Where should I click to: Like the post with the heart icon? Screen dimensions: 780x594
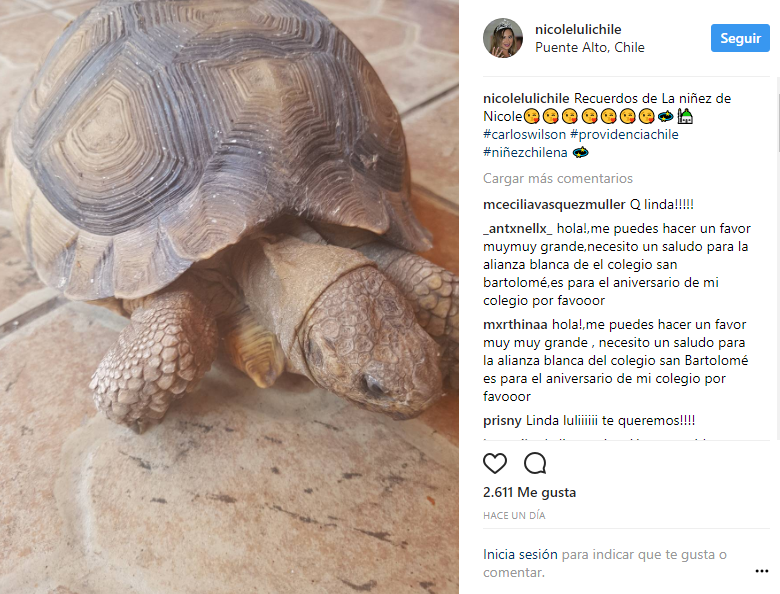tap(495, 463)
